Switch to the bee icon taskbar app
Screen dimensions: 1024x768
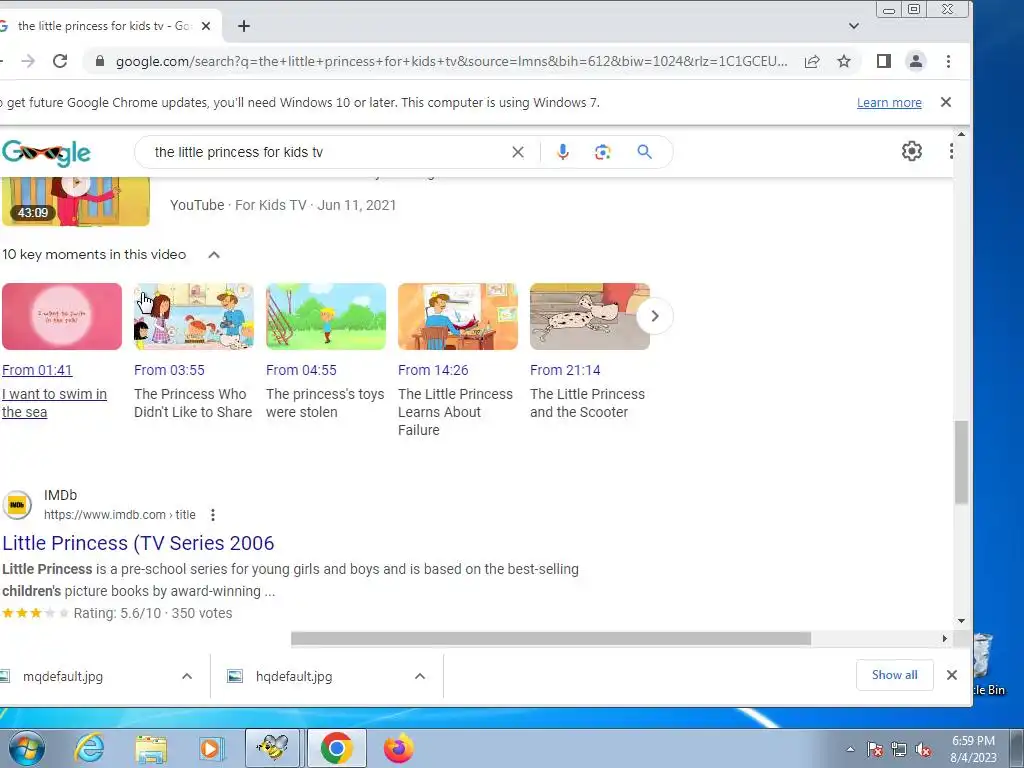(272, 748)
